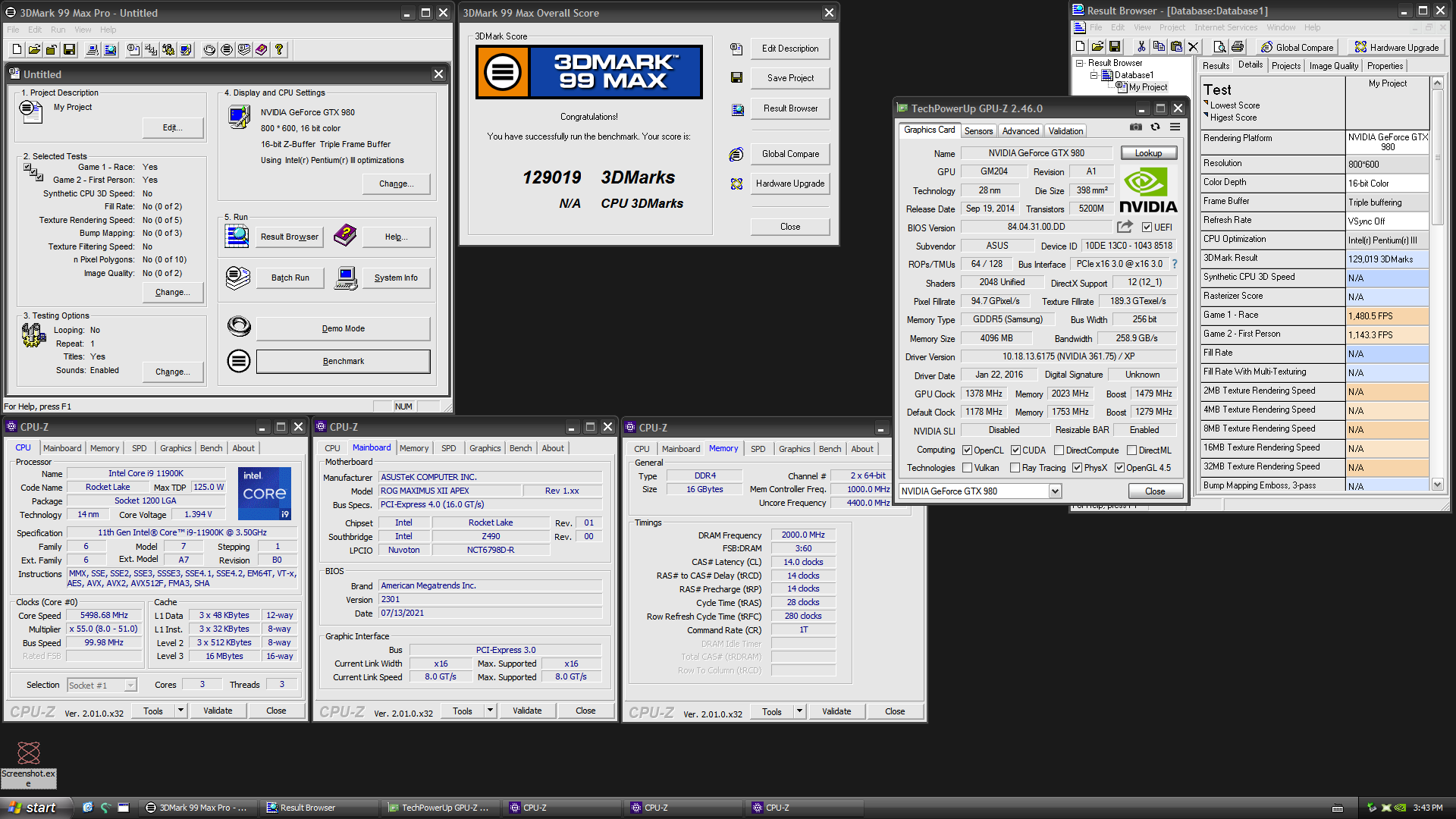1456x819 pixels.
Task: Open Tools dropdown arrow in first CPU-Z window
Action: tap(180, 711)
